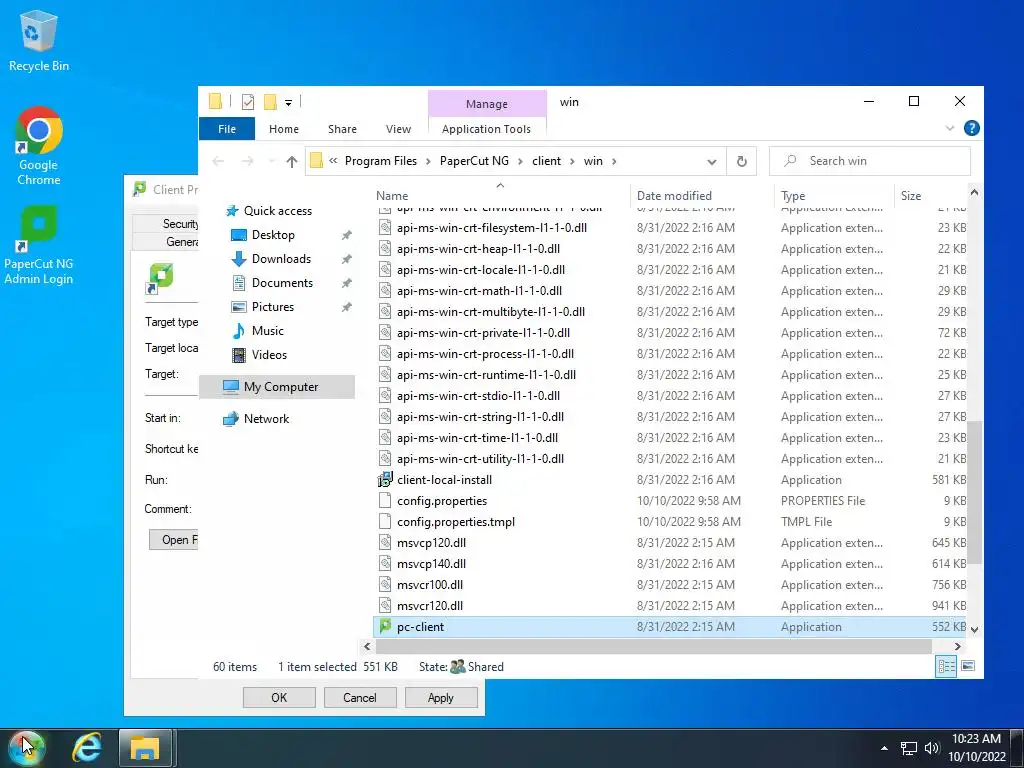Expand the arrow after PaperCut NG breadcrumb
1024x768 pixels.
(520, 161)
